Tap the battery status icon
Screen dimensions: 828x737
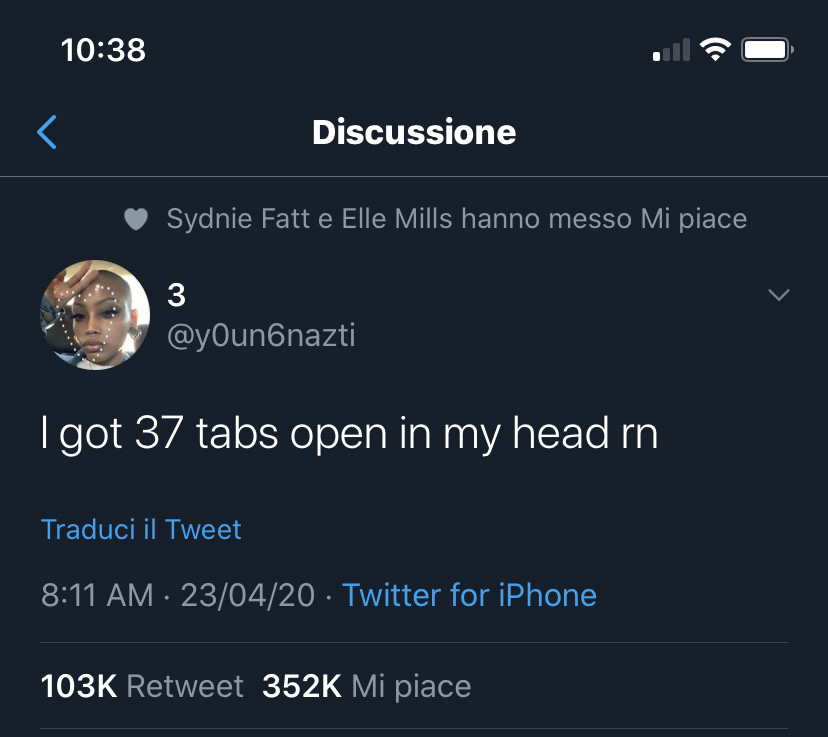point(767,50)
